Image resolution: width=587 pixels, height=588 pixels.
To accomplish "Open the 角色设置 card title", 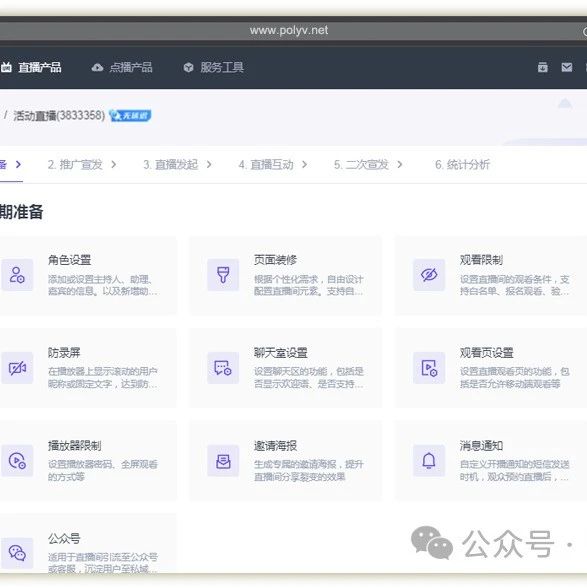I will pyautogui.click(x=69, y=260).
